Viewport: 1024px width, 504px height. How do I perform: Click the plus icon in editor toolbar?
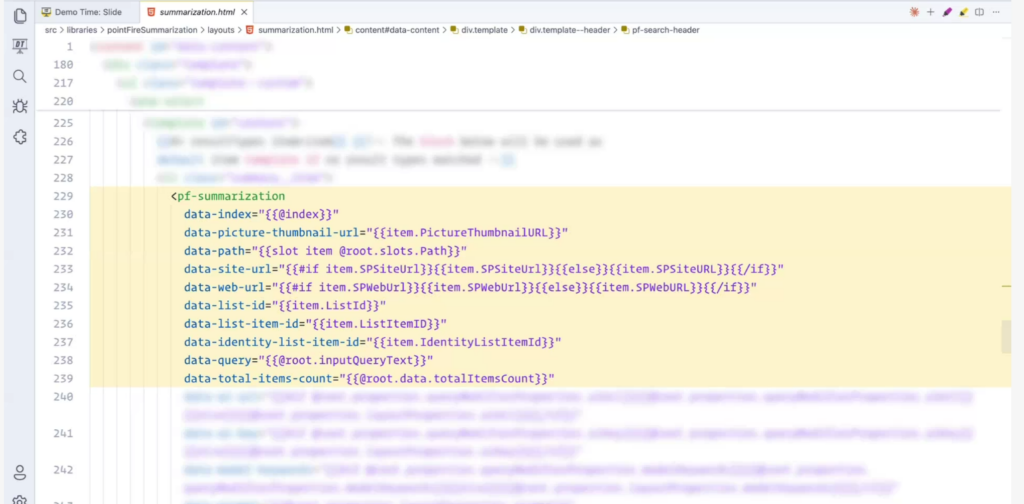[x=931, y=12]
